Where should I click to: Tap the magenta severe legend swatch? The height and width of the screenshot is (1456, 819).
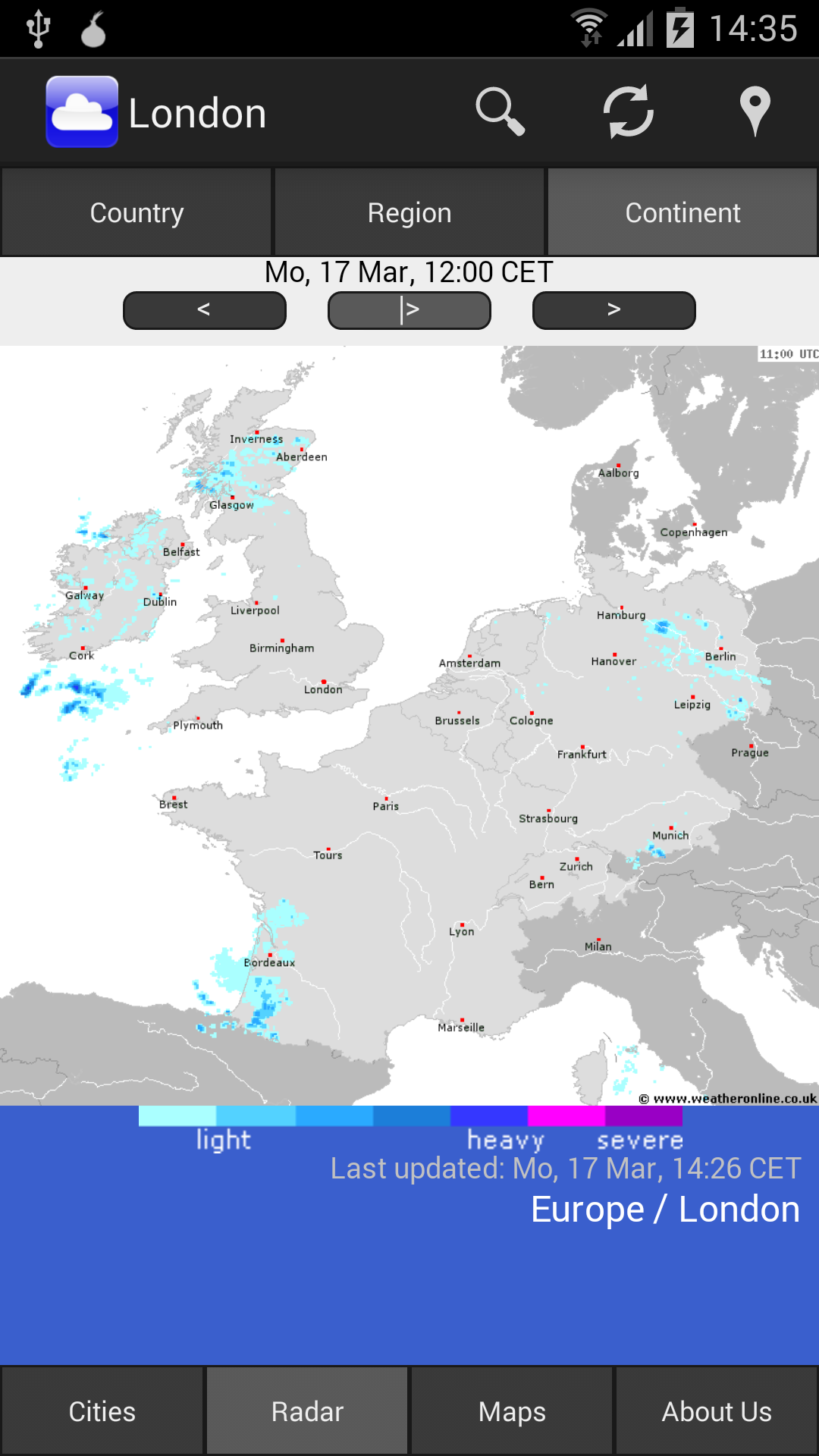[x=566, y=1116]
